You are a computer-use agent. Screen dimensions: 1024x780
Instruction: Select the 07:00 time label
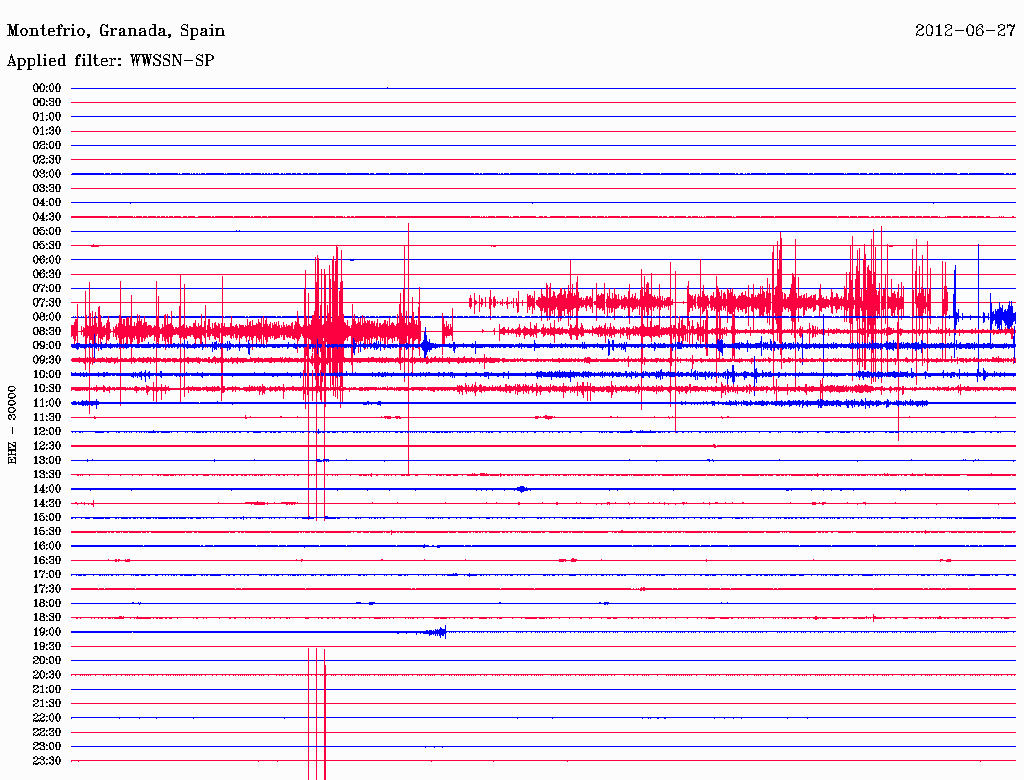[x=47, y=289]
